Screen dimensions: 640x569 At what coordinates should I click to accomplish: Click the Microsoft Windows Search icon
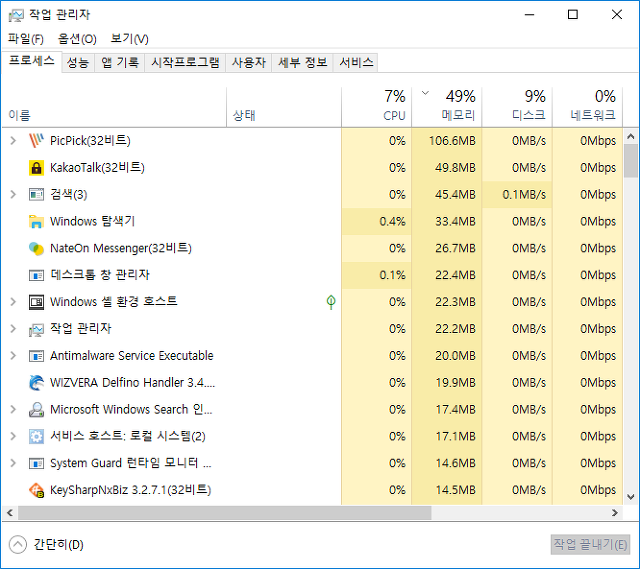tap(36, 410)
